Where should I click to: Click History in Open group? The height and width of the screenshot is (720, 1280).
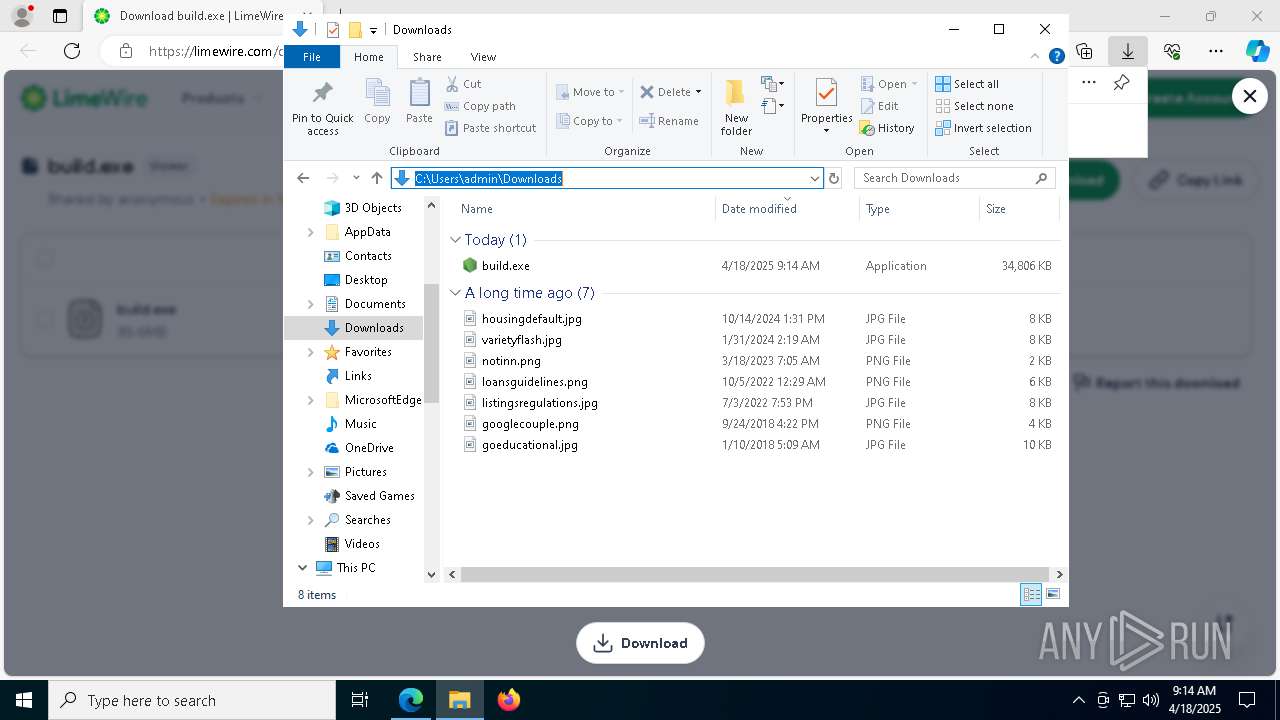[x=887, y=128]
